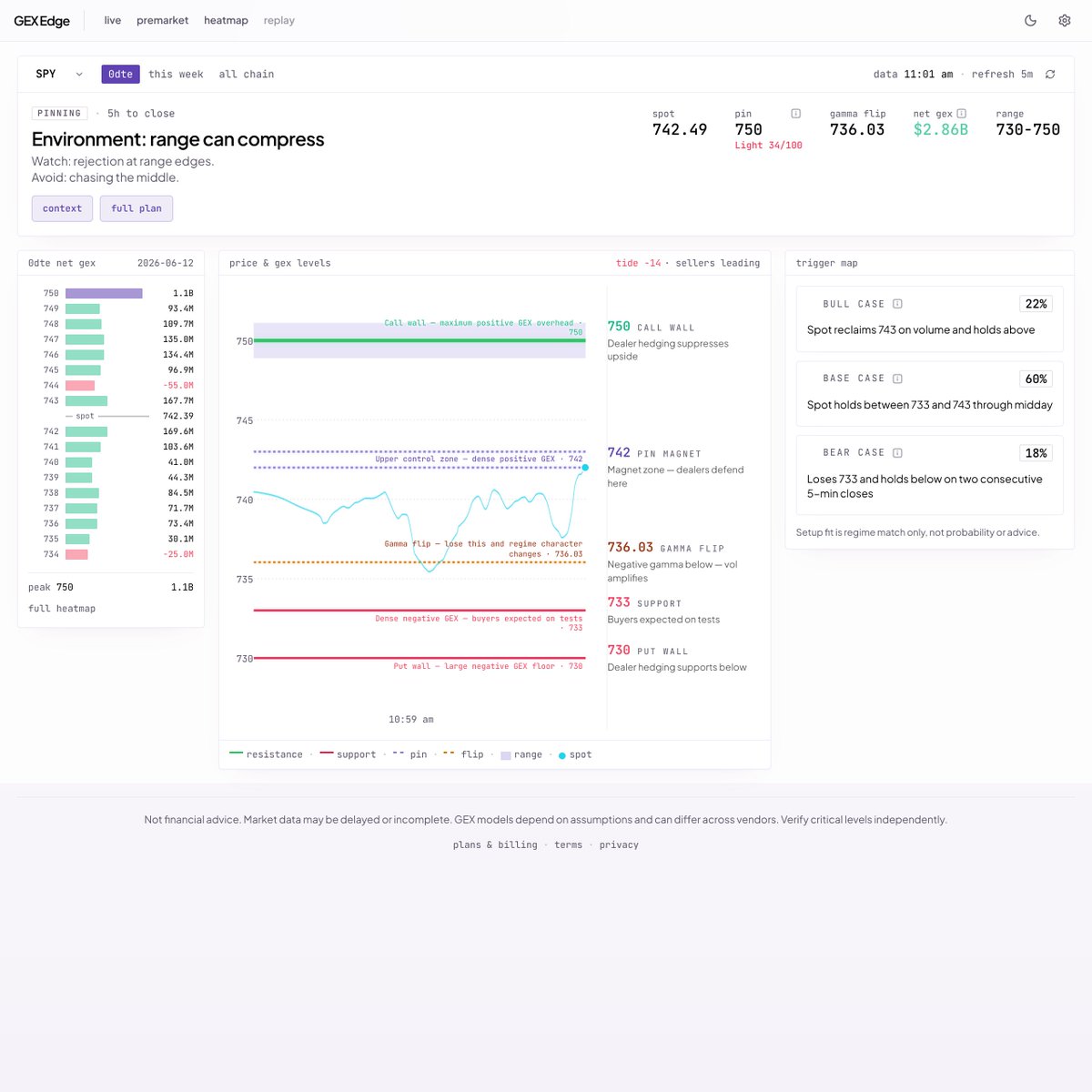Click the resistance legend entry
The height and width of the screenshot is (1092, 1092).
(x=267, y=754)
